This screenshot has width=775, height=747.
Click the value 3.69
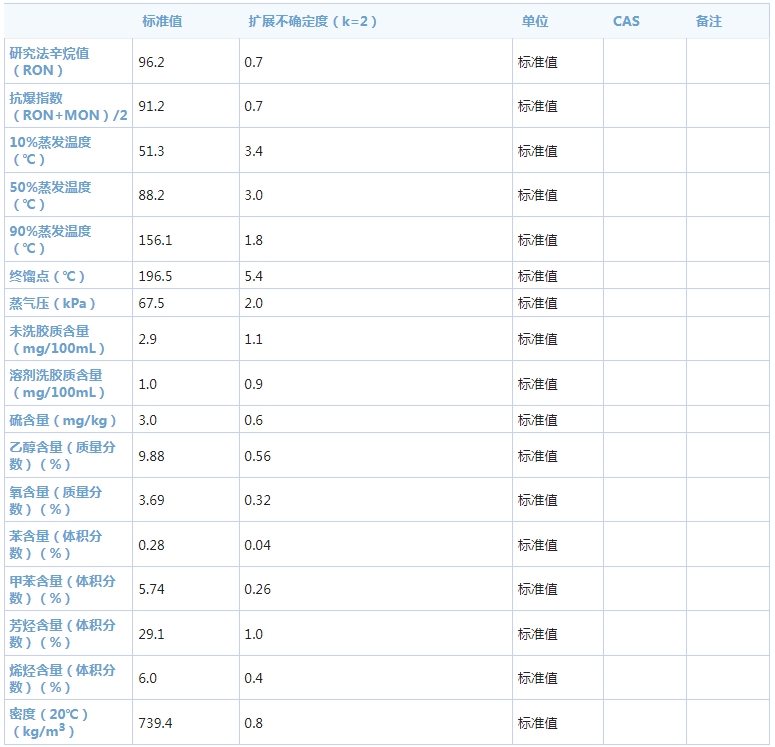point(151,500)
